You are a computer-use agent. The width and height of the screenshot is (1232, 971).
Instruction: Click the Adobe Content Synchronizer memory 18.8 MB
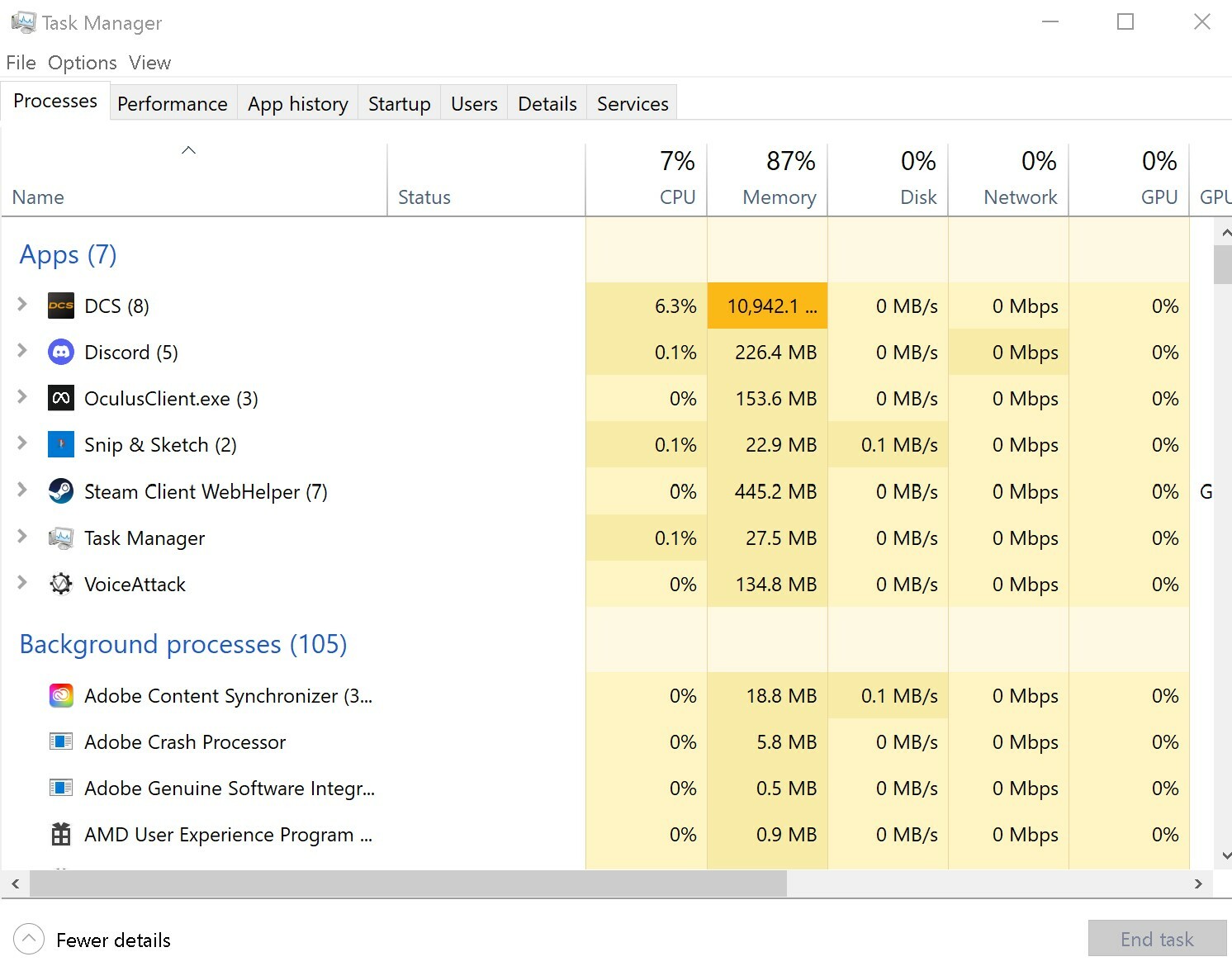click(781, 696)
